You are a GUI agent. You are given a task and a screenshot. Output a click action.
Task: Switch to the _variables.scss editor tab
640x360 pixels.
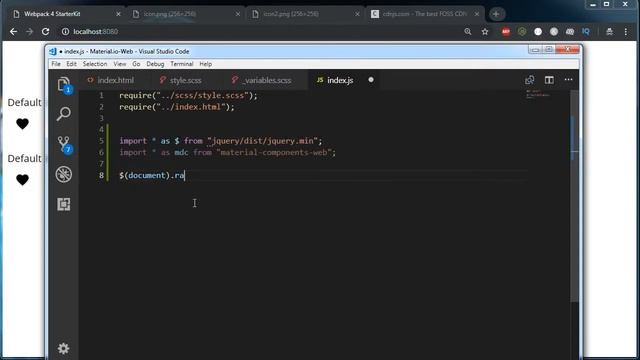click(x=266, y=80)
